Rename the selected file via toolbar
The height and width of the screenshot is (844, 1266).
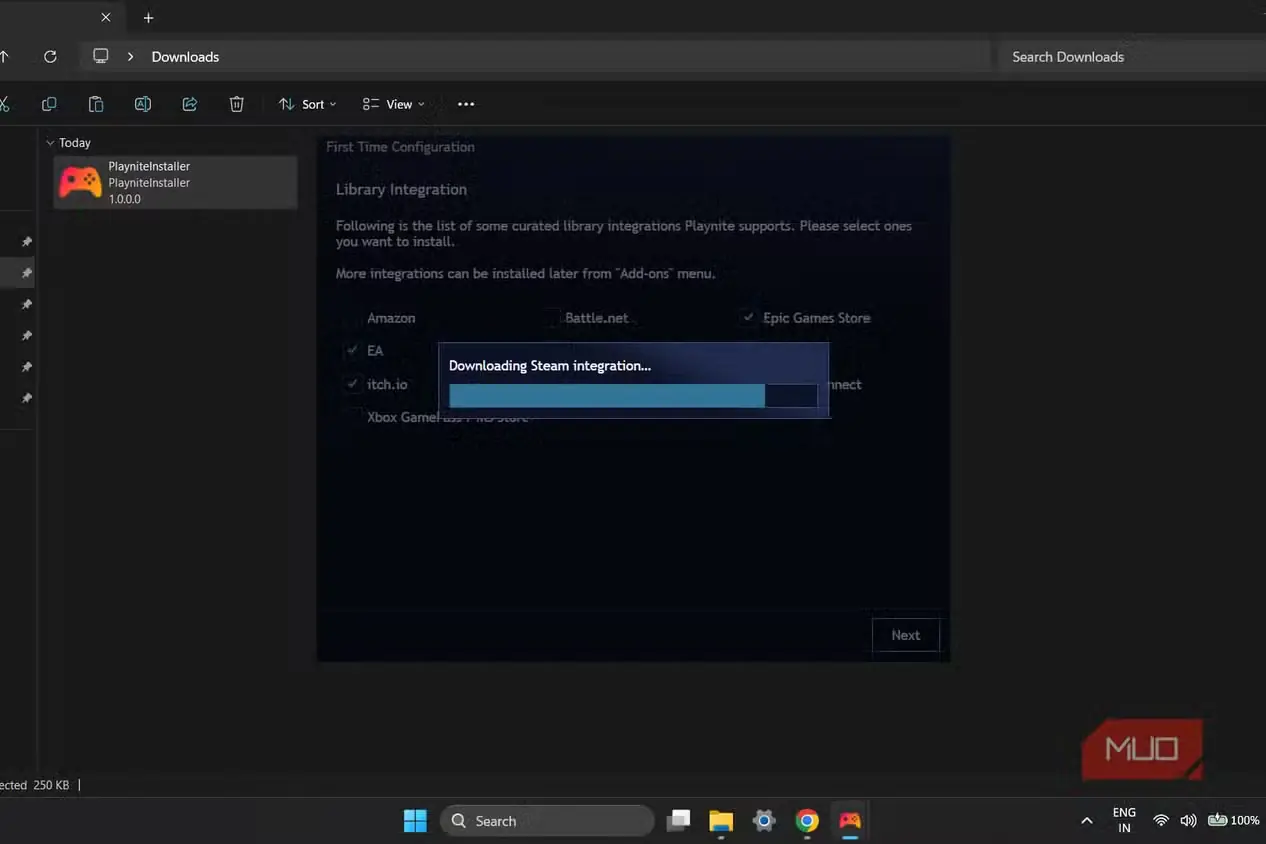[x=143, y=104]
